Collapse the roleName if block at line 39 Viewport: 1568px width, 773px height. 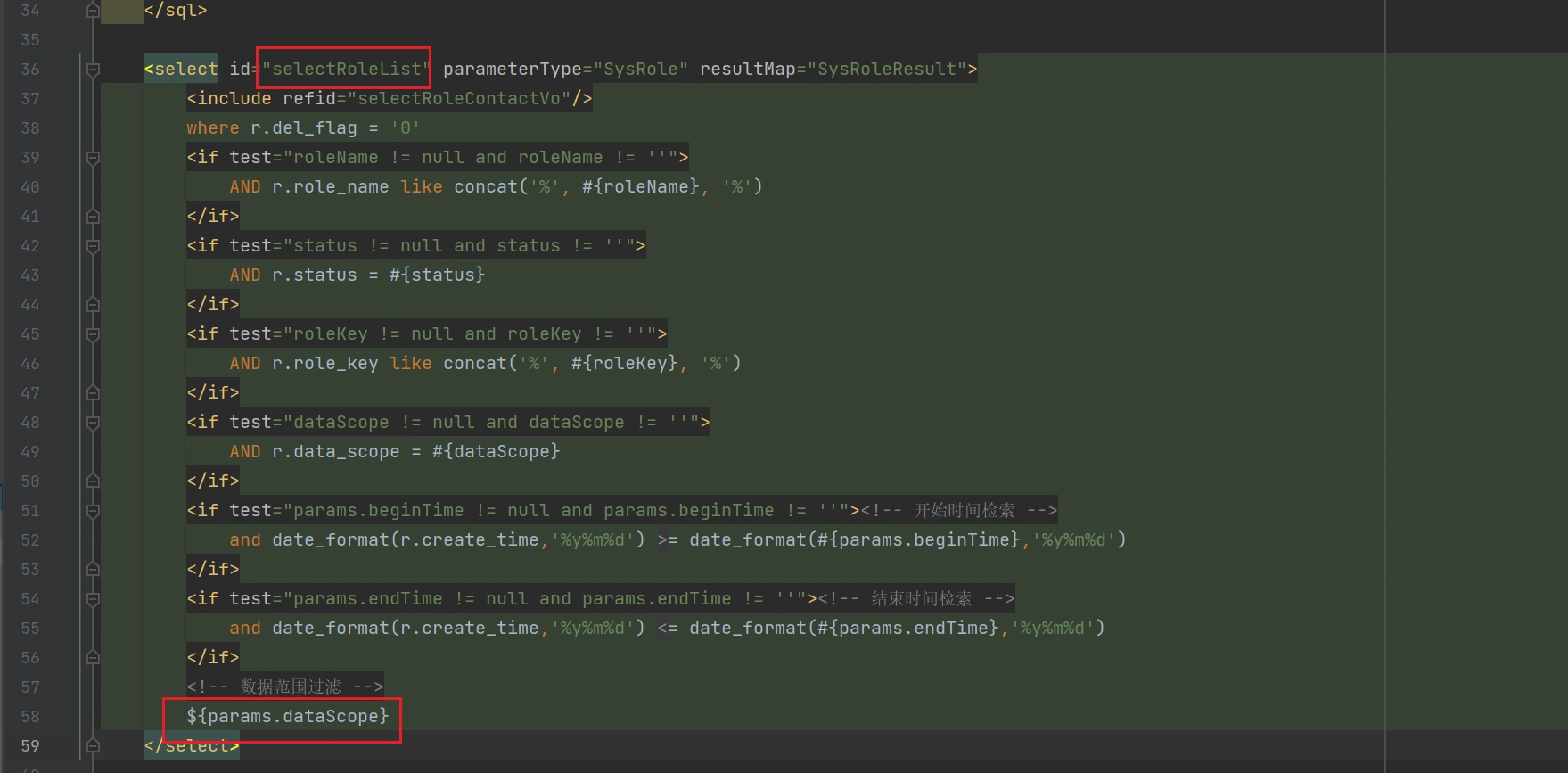tap(93, 158)
